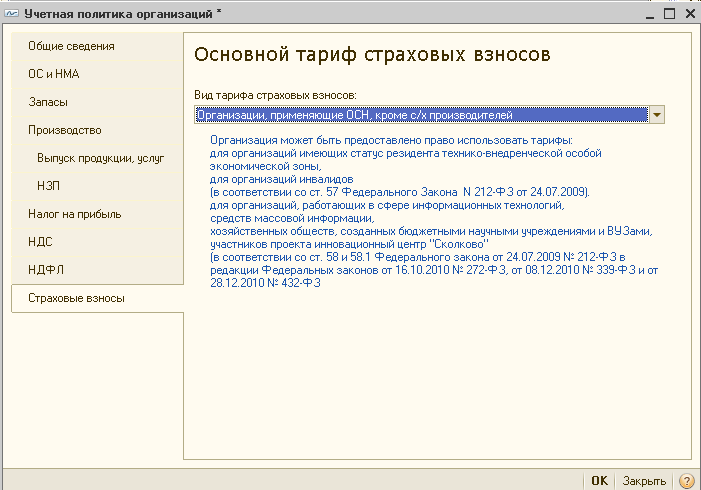Click the line 'для организаций инвалидов'
This screenshot has height=490, width=701.
(282, 179)
